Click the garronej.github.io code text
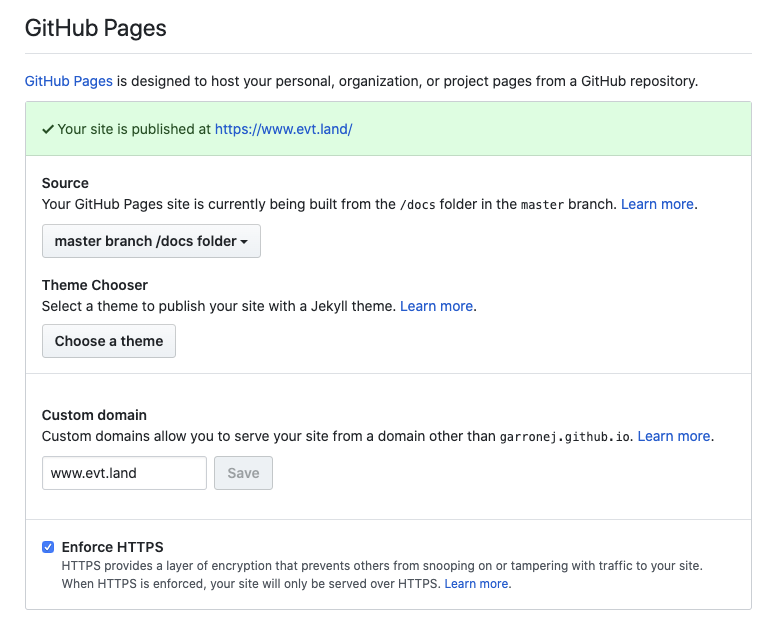773x630 pixels. (x=565, y=437)
